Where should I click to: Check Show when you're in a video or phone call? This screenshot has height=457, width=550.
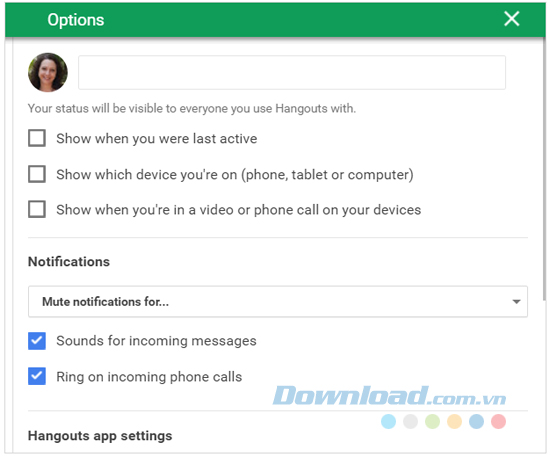[x=37, y=209]
